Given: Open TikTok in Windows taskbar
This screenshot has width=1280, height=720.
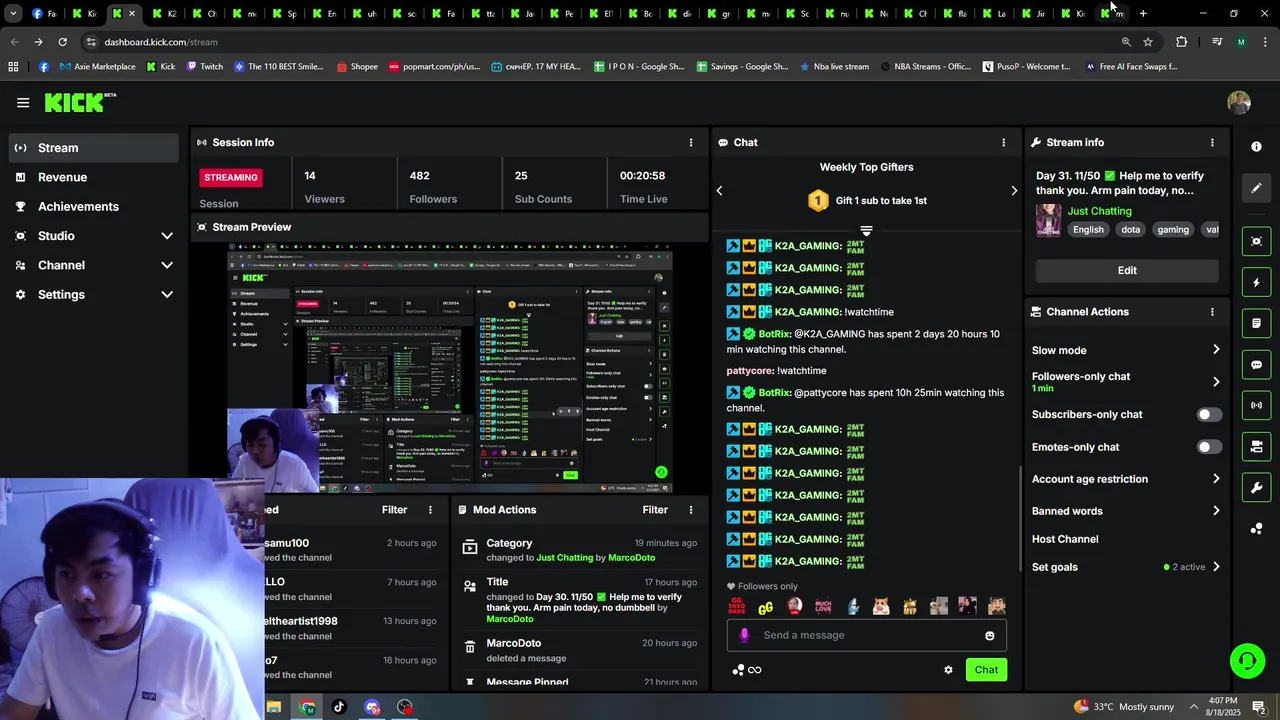Looking at the screenshot, I should point(339,707).
